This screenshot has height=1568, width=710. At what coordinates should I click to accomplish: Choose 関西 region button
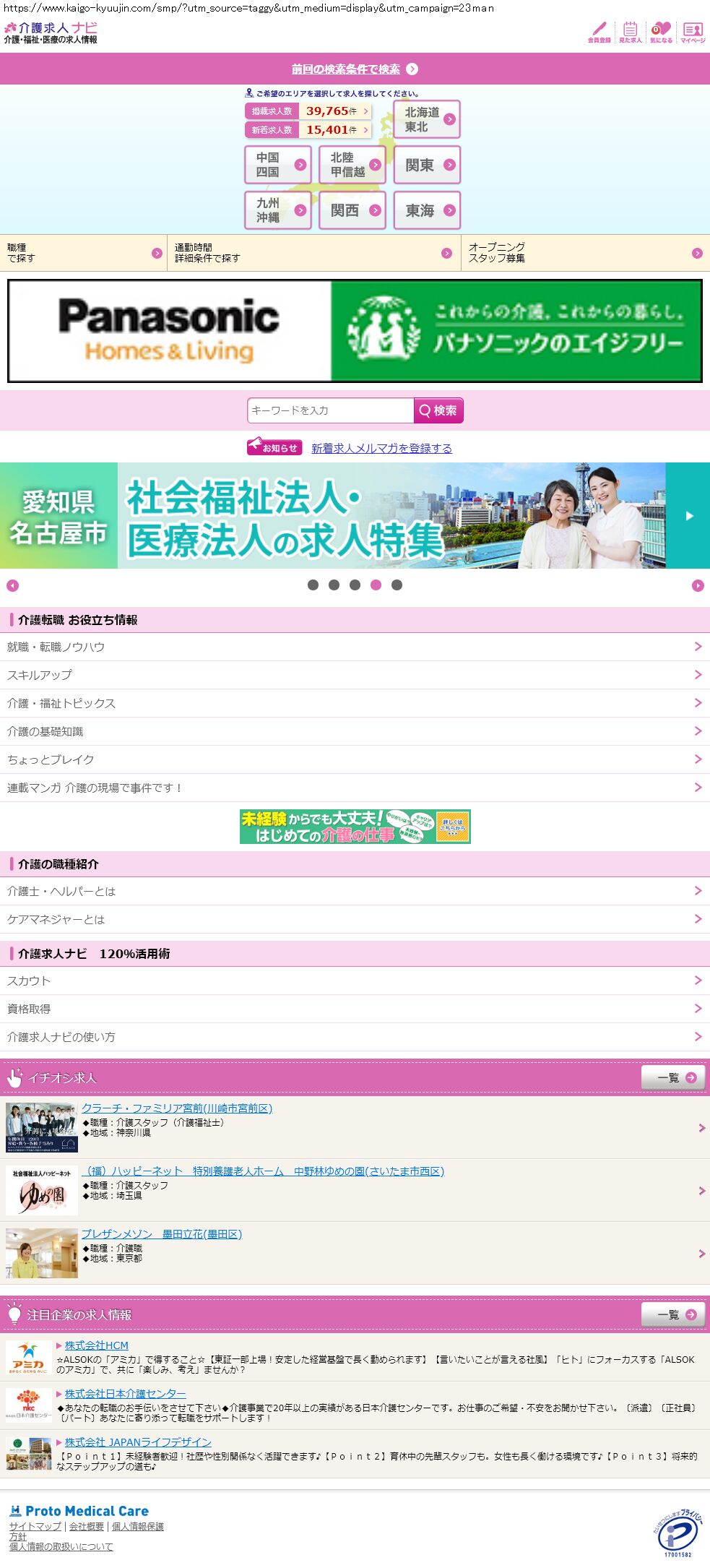coord(352,210)
